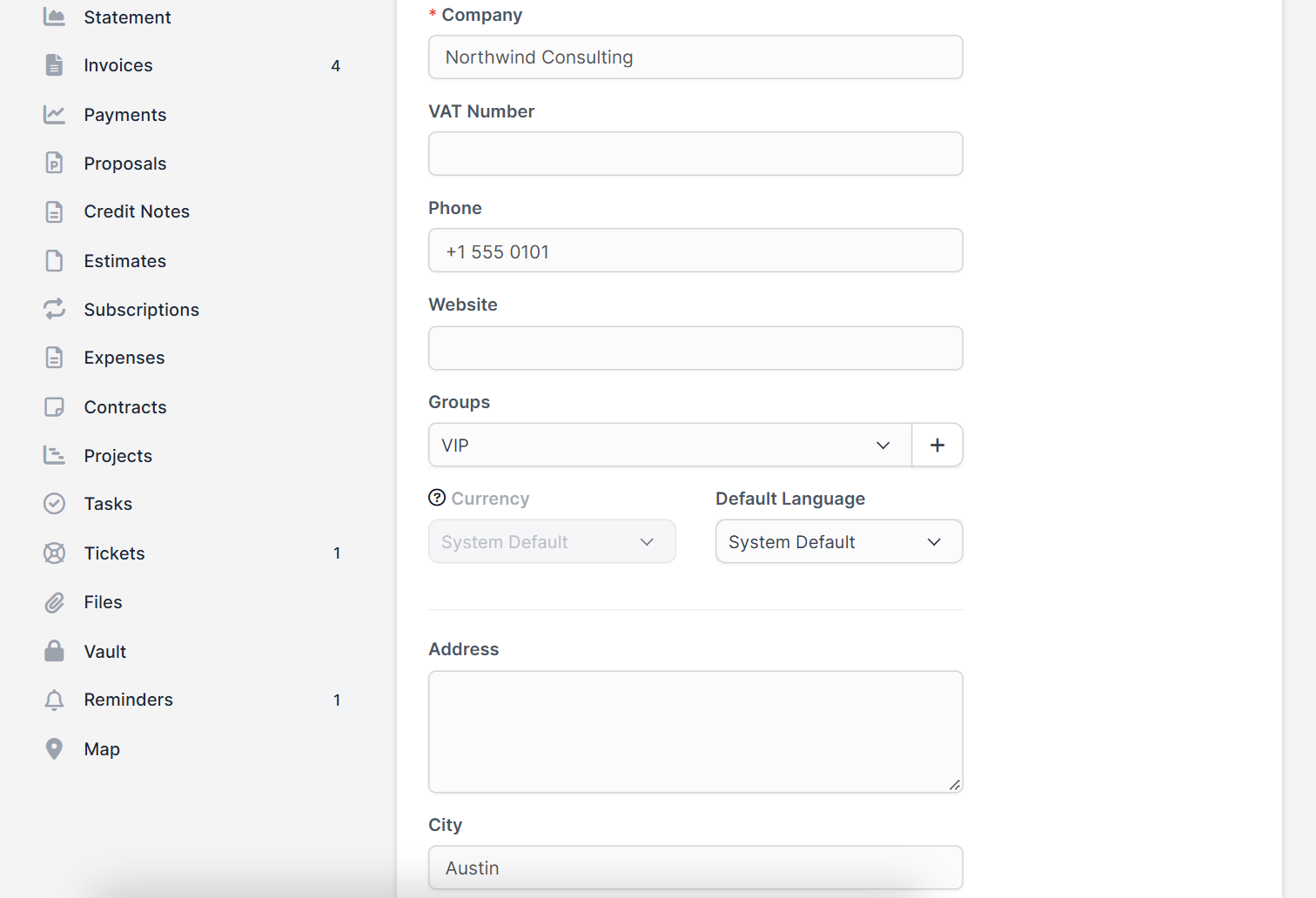This screenshot has height=898, width=1316.
Task: Click the Tickets lifebuoy icon
Action: [x=54, y=553]
